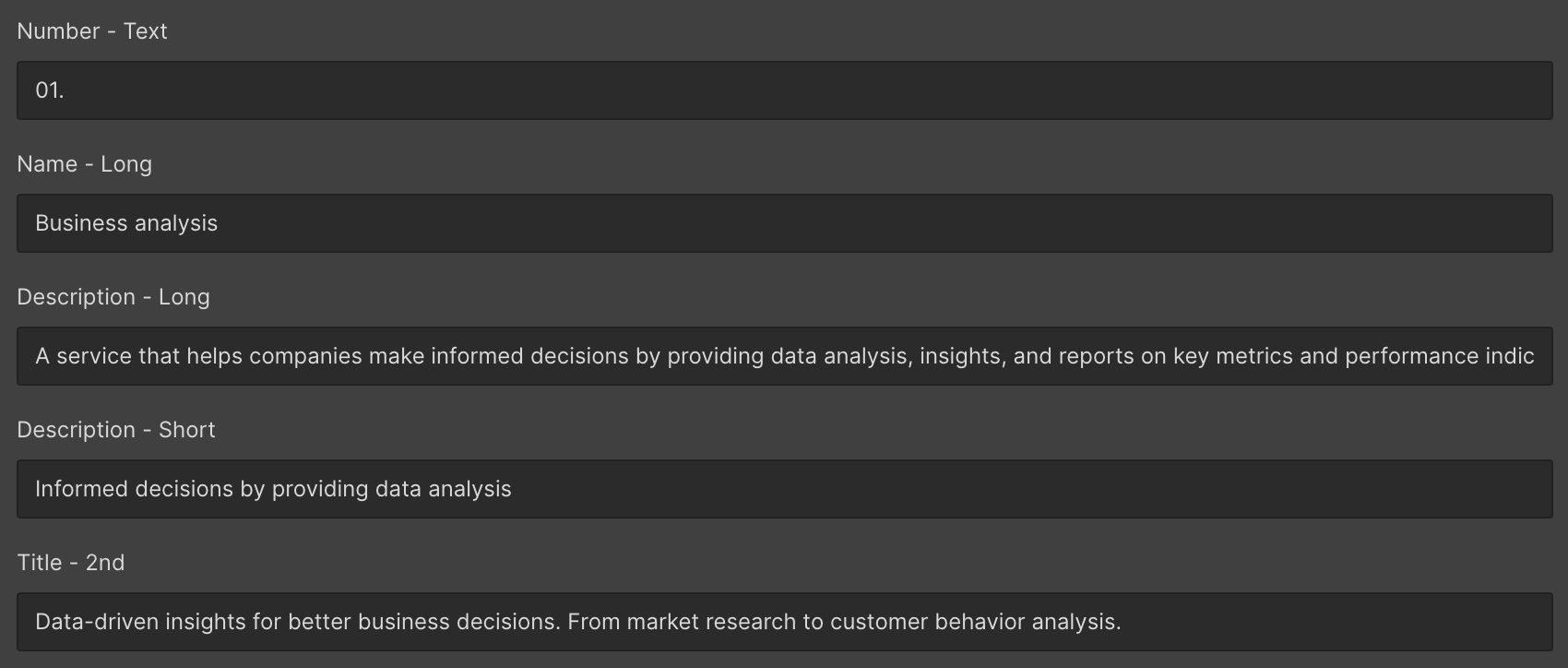Click the "Name - Long" field label
The height and width of the screenshot is (668, 1568).
[x=85, y=164]
